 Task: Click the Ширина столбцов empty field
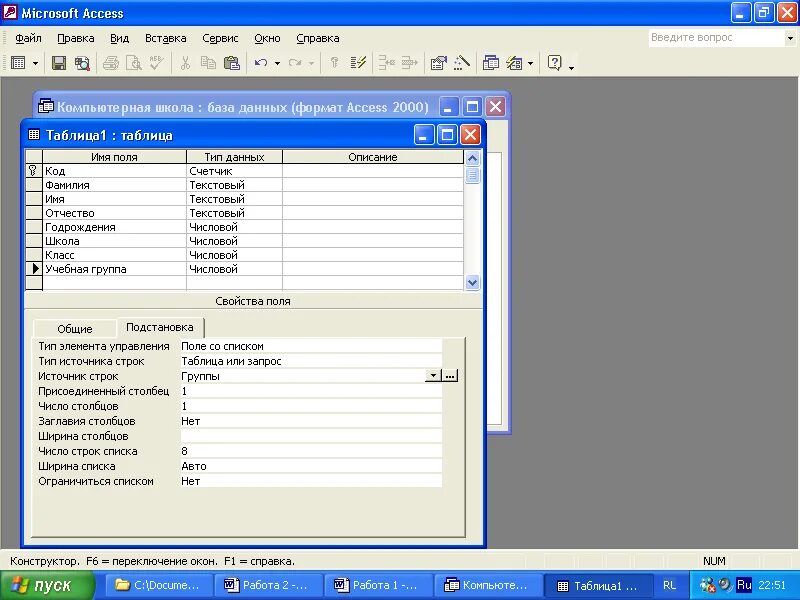click(311, 436)
